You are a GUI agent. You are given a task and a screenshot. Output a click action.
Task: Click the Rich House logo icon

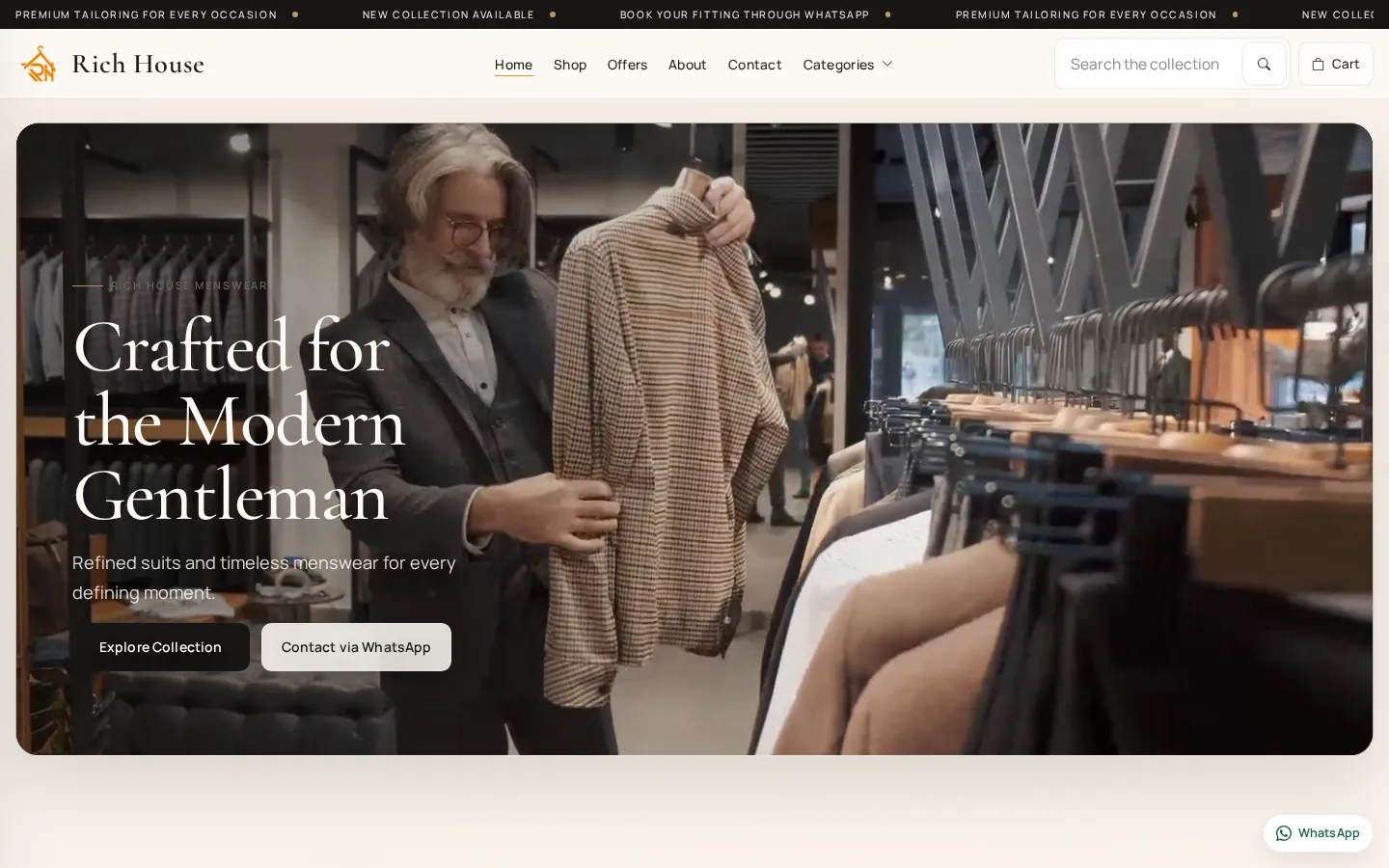tap(39, 64)
